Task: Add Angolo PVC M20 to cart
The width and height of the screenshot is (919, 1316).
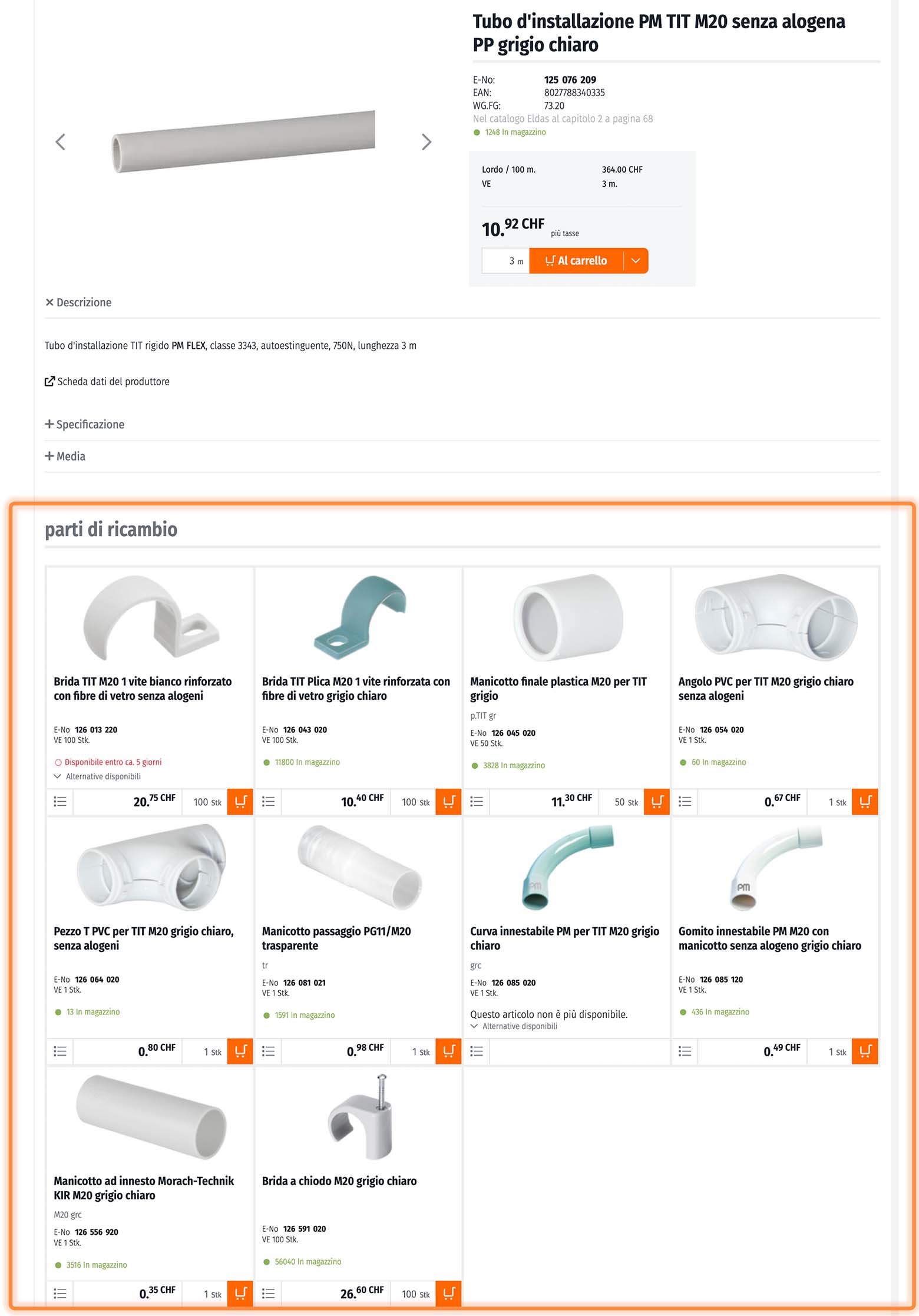Action: (x=865, y=802)
